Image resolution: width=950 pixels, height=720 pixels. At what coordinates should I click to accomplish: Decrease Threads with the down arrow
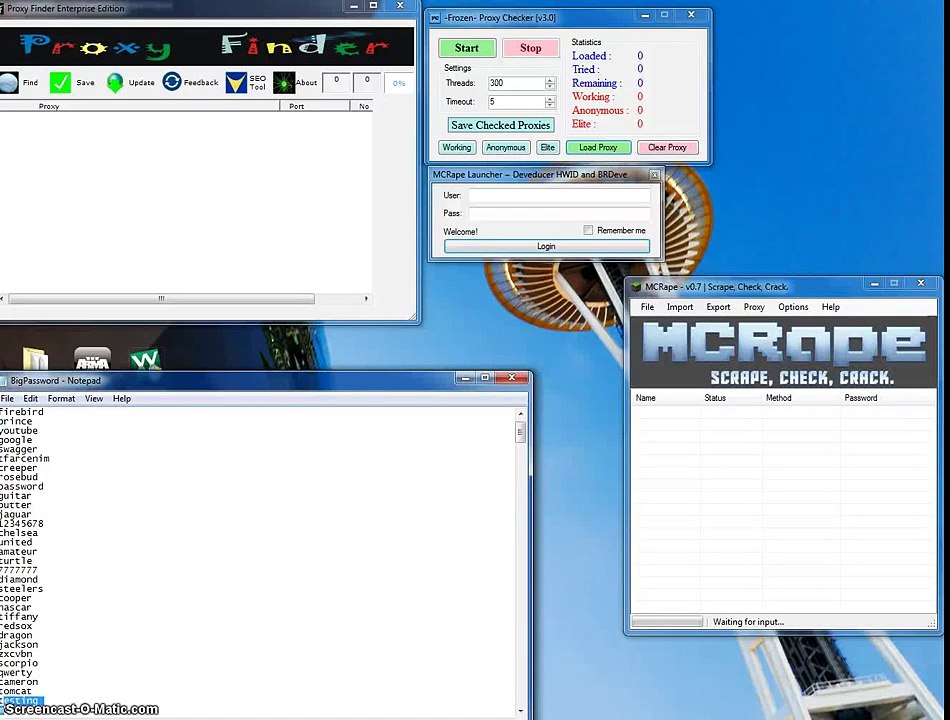(550, 87)
